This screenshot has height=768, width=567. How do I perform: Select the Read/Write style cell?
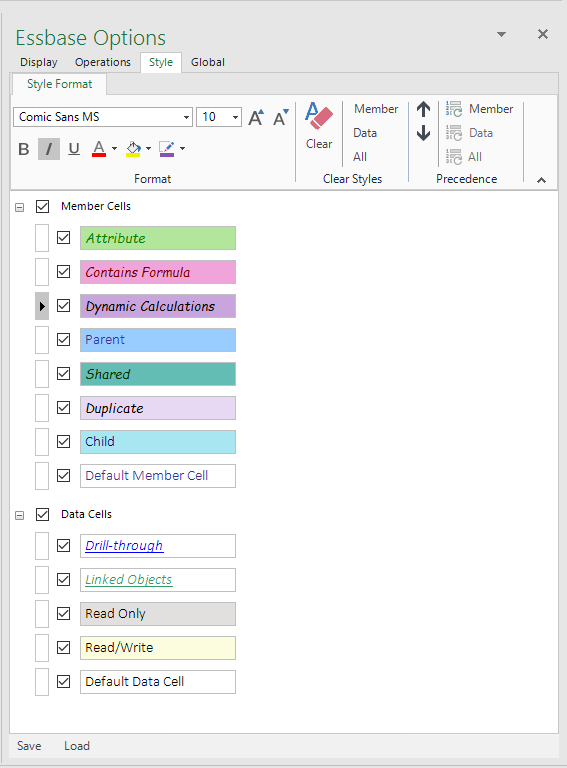[158, 648]
